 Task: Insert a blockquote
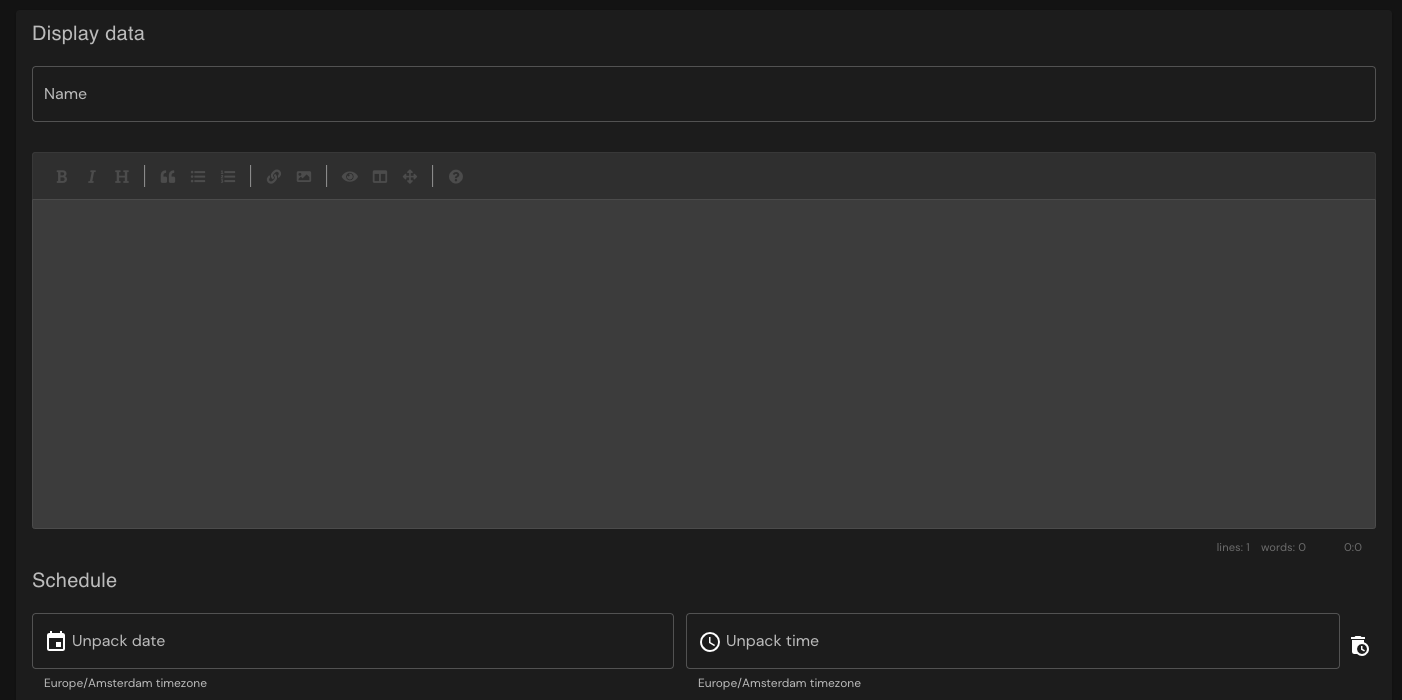(167, 176)
